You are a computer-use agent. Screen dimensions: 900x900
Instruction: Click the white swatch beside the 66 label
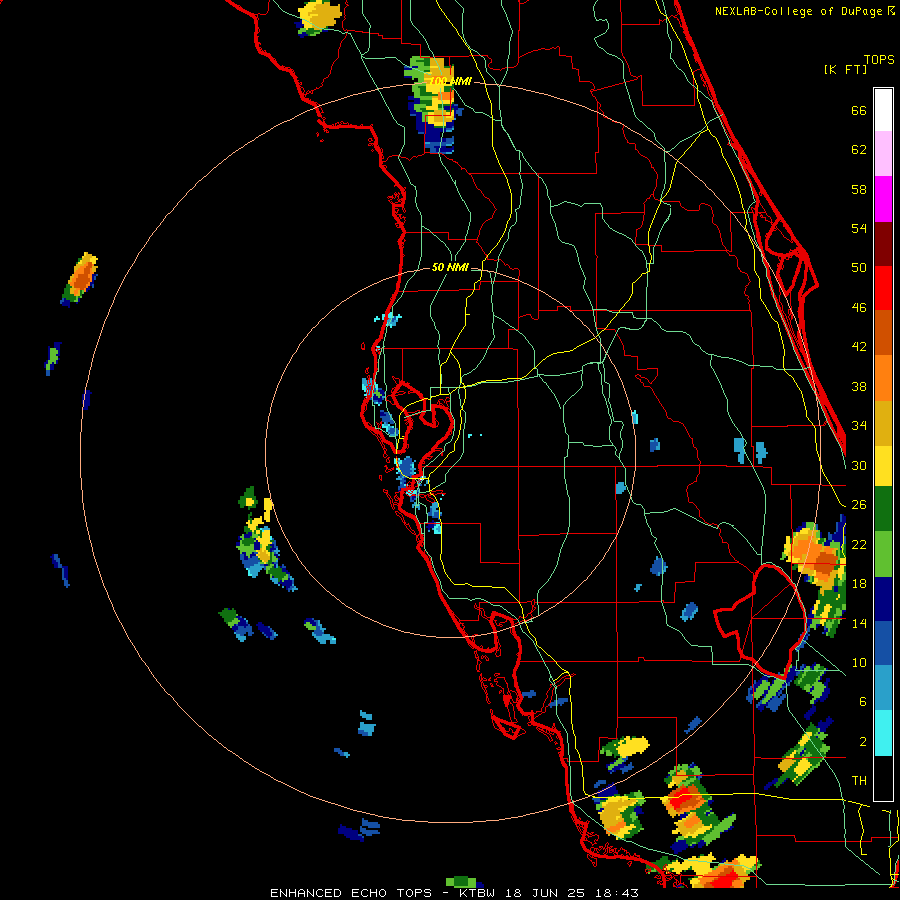(x=883, y=110)
